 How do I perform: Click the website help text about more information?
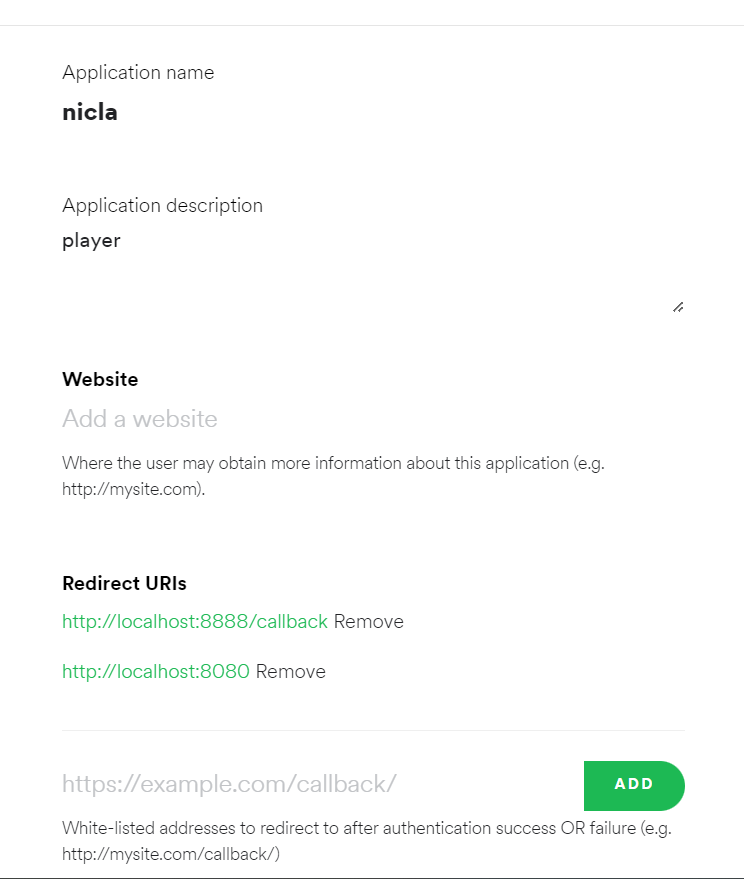[333, 463]
